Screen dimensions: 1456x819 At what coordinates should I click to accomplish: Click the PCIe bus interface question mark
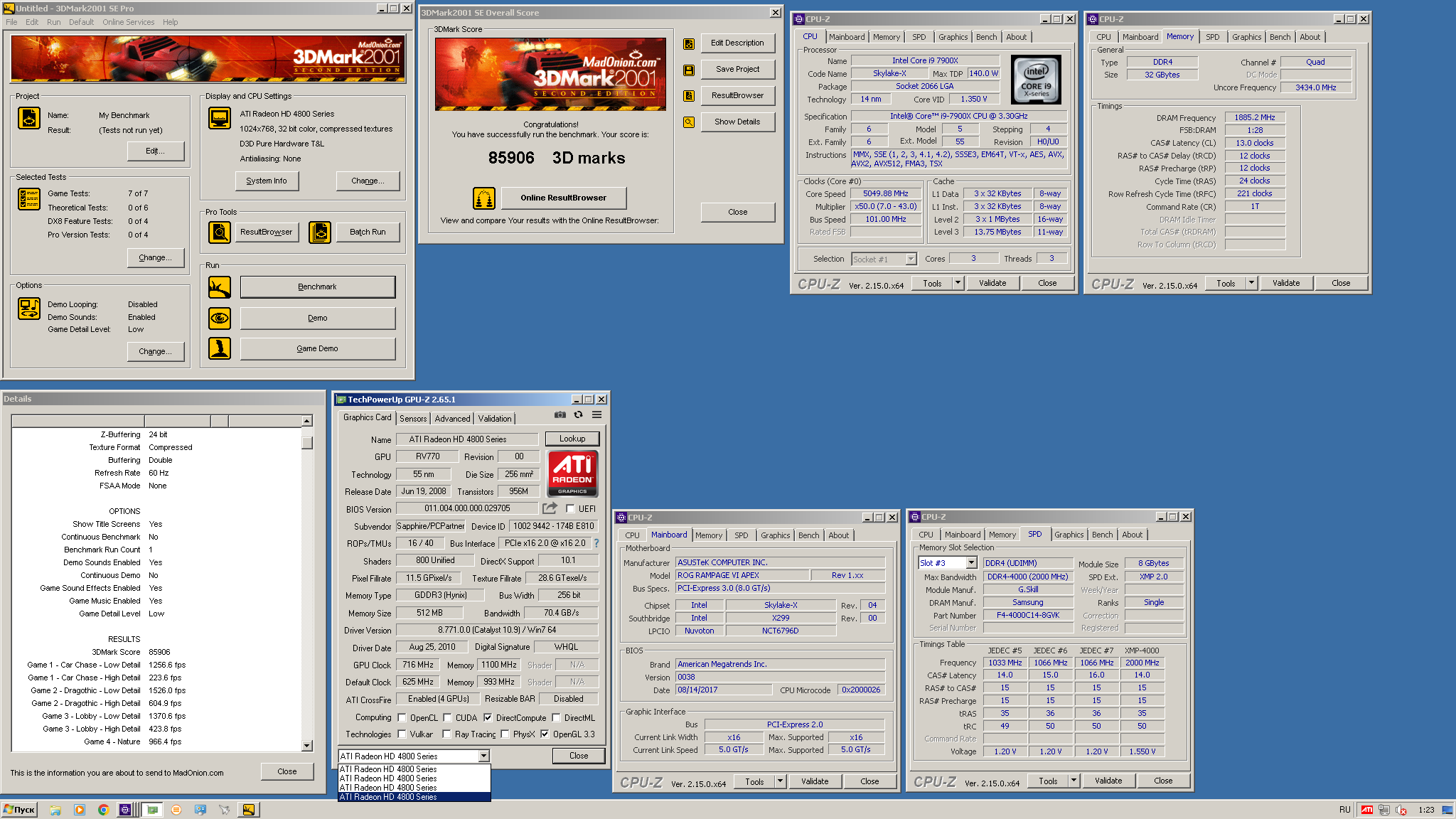[596, 543]
